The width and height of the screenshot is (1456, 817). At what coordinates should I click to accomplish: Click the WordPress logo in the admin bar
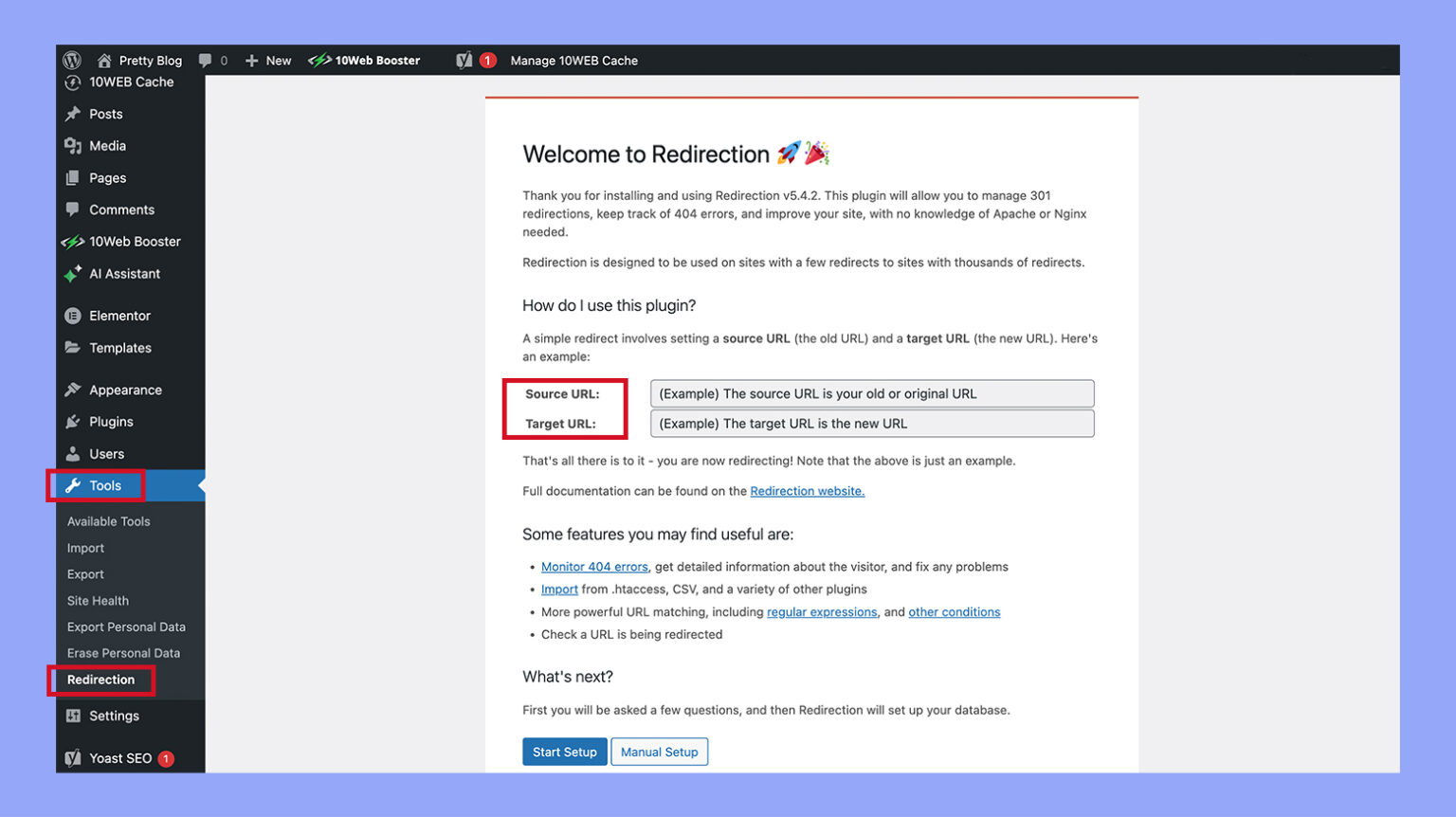[x=73, y=60]
